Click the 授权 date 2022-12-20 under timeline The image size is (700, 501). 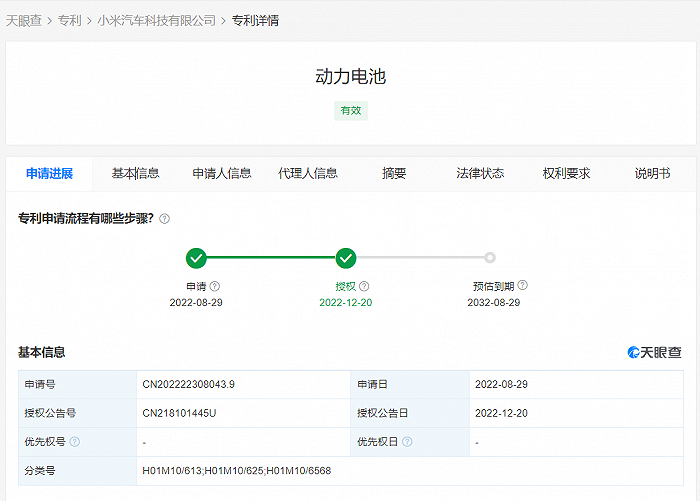point(346,303)
